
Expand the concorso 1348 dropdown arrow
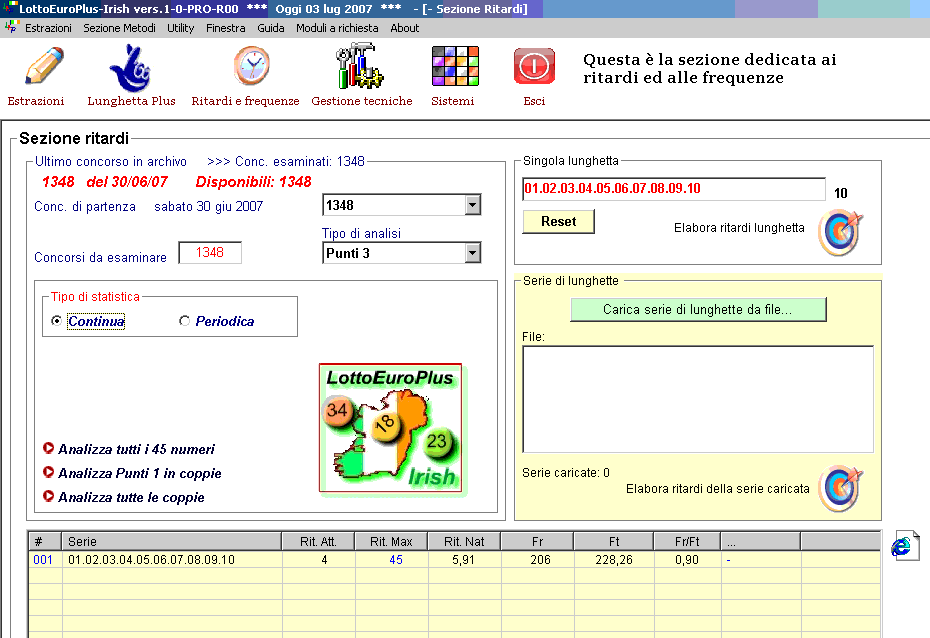click(472, 205)
